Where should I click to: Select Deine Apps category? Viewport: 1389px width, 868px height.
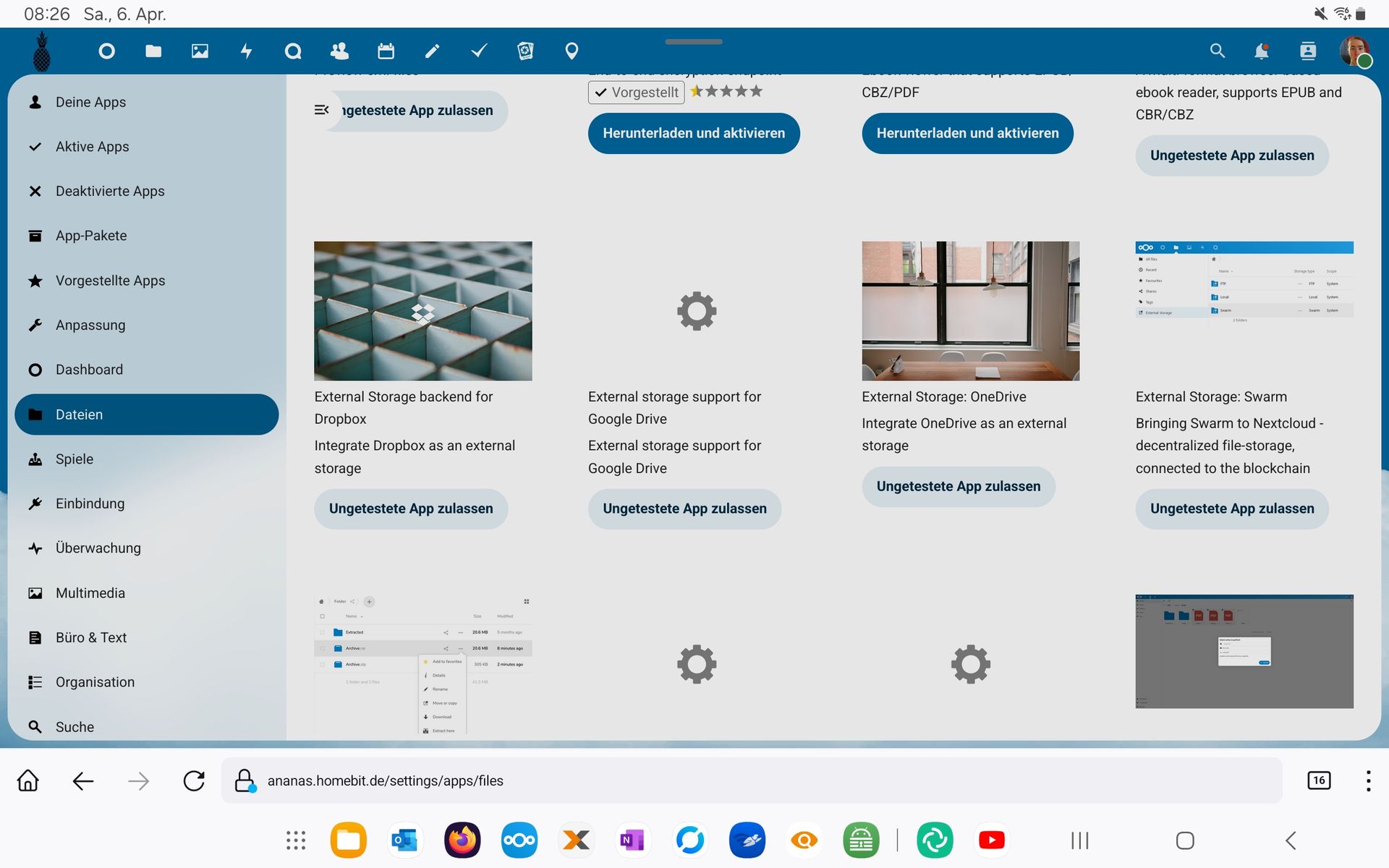147,102
